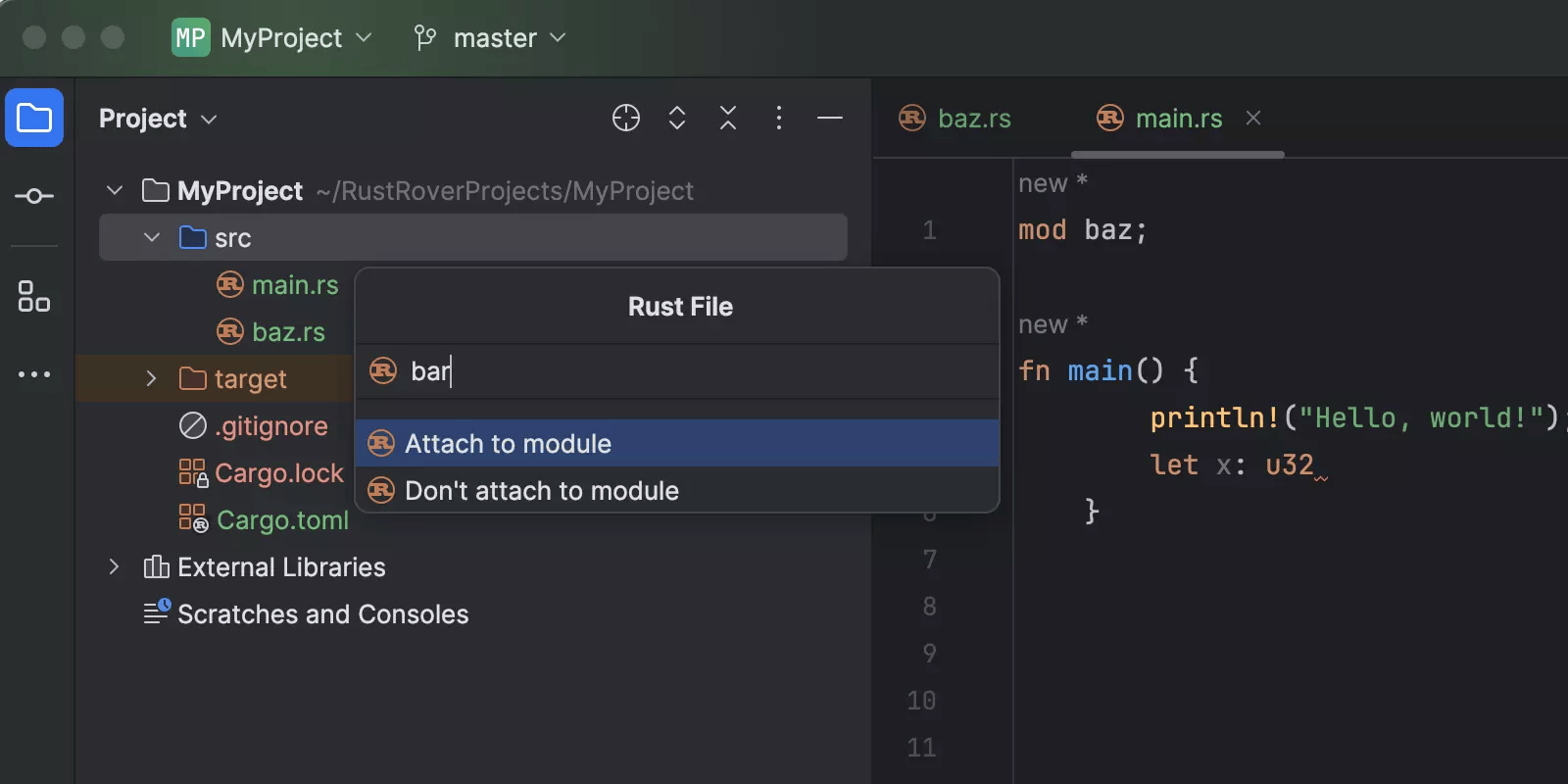Open the Project tool window icon
The width and height of the screenshot is (1568, 784).
coord(34,118)
